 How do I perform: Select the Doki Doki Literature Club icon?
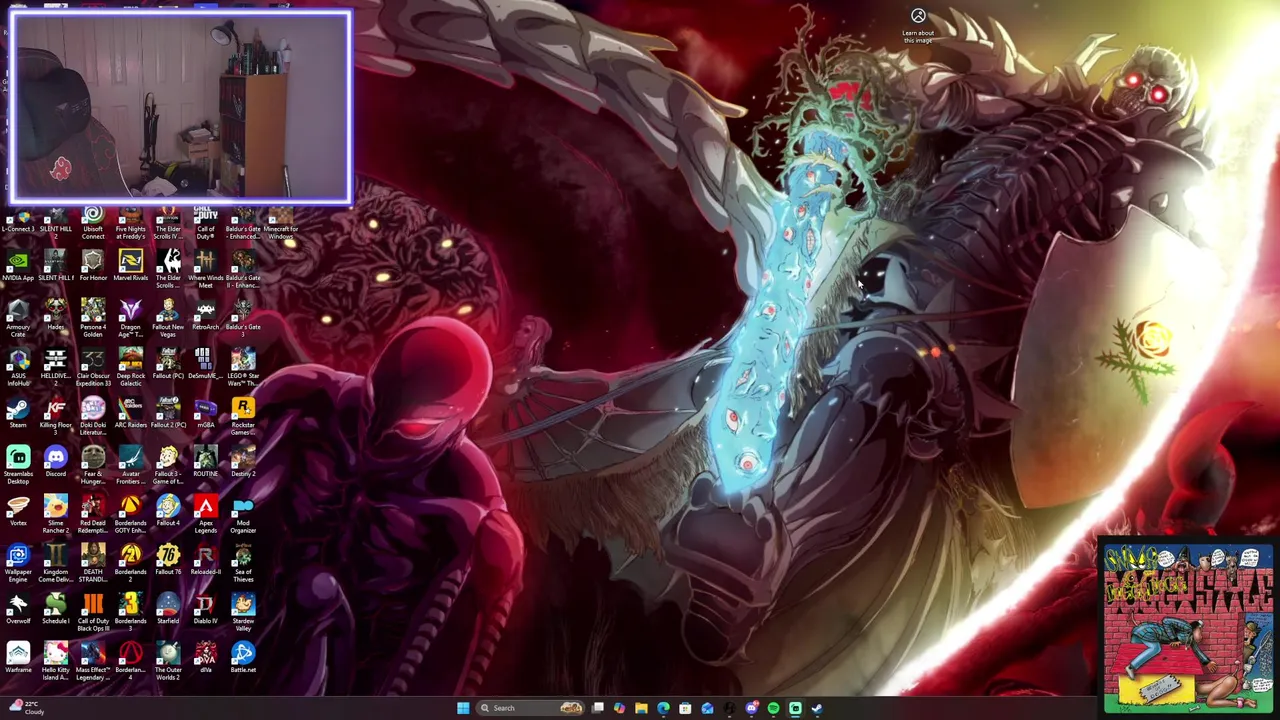(93, 417)
